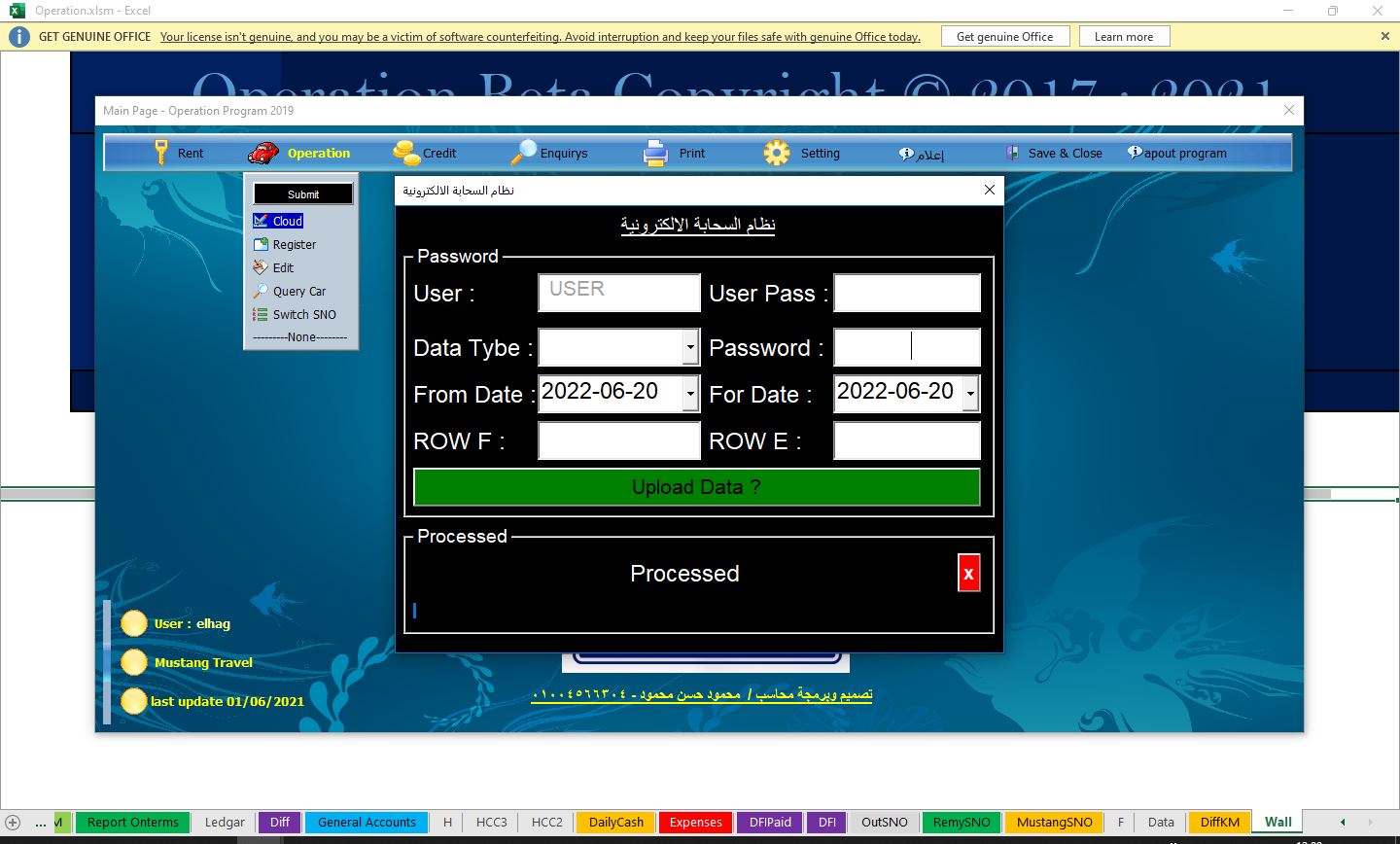Click the black Submit button
Image resolution: width=1400 pixels, height=844 pixels.
[302, 194]
